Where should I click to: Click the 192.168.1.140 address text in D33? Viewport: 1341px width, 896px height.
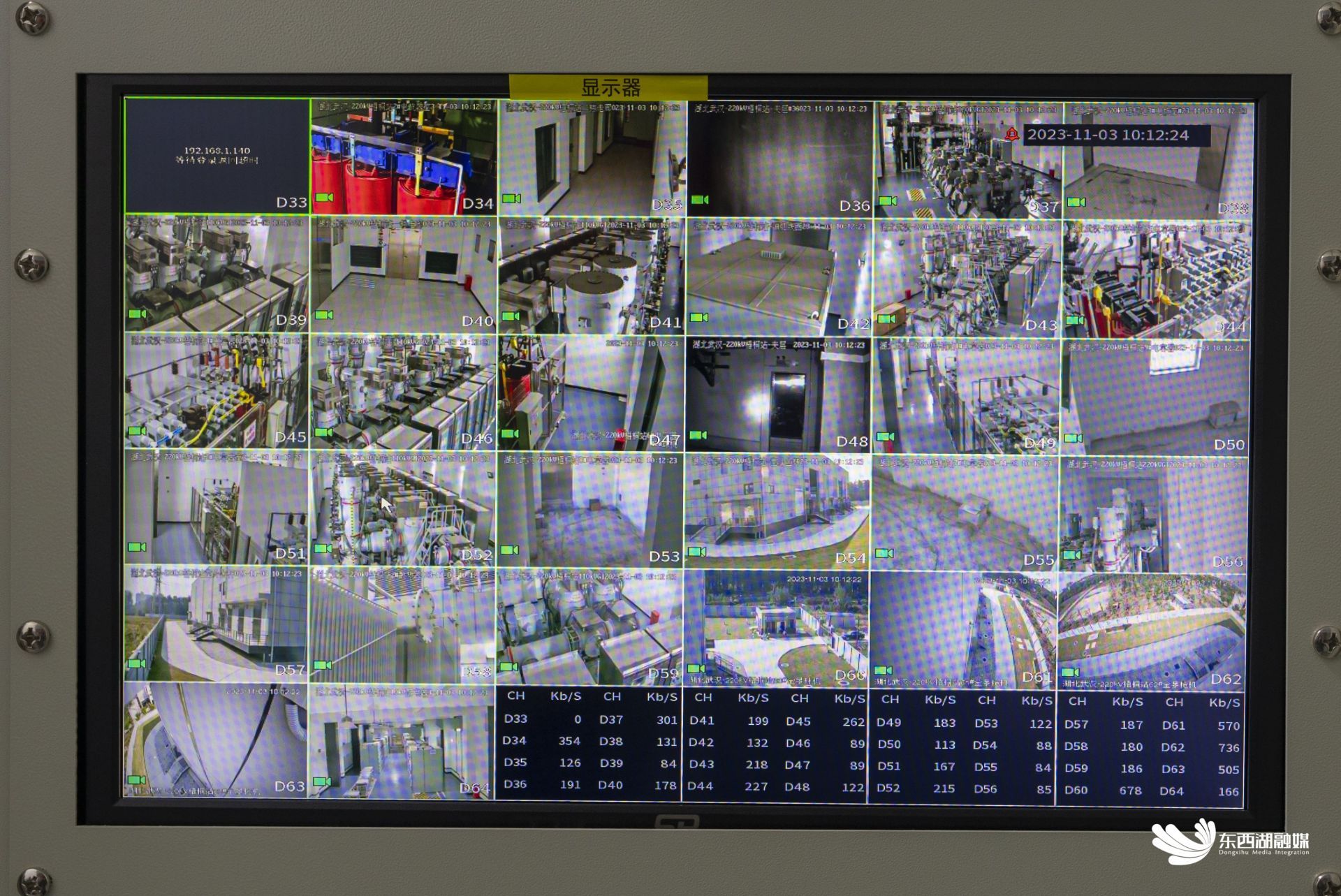[x=217, y=150]
